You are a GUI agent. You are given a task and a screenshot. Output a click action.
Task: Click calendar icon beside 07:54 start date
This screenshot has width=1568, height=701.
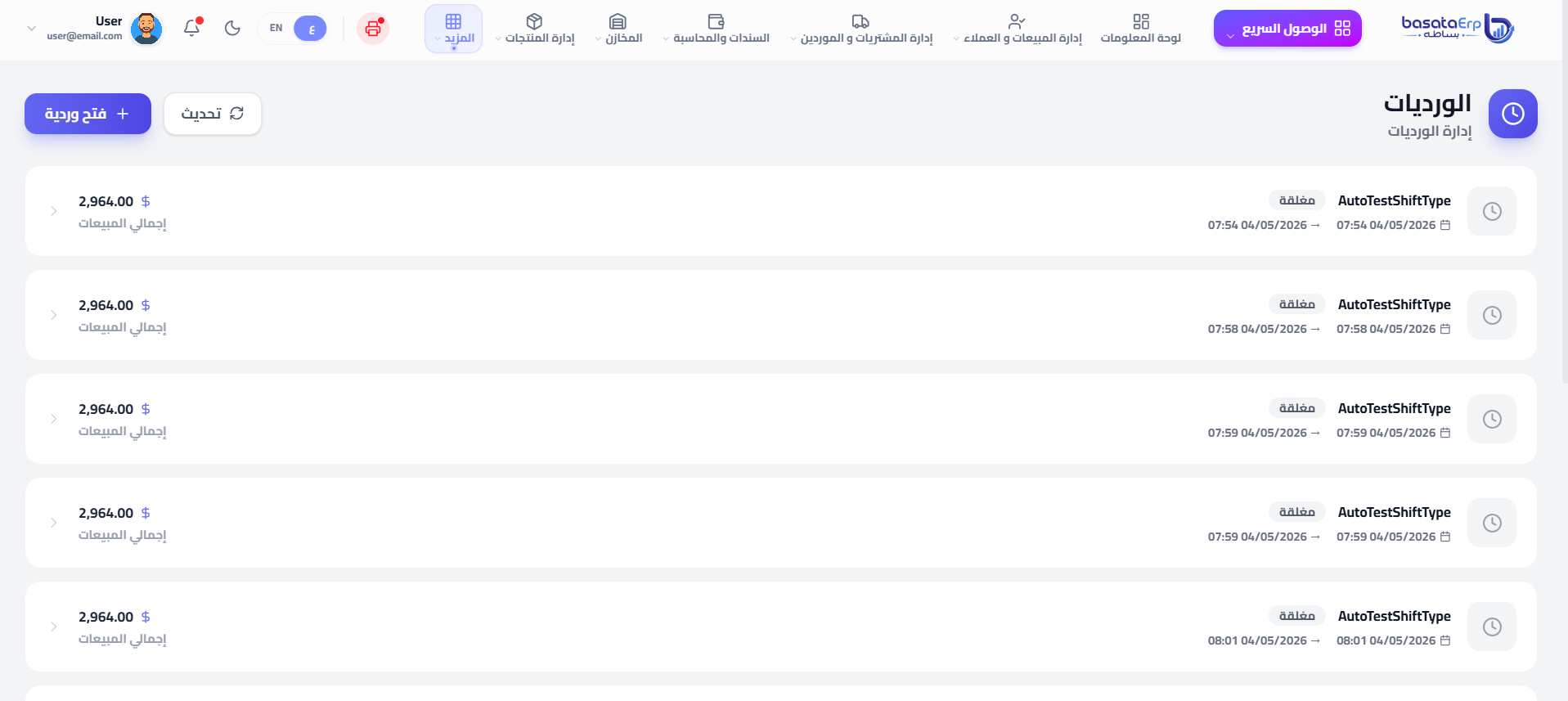(x=1445, y=225)
